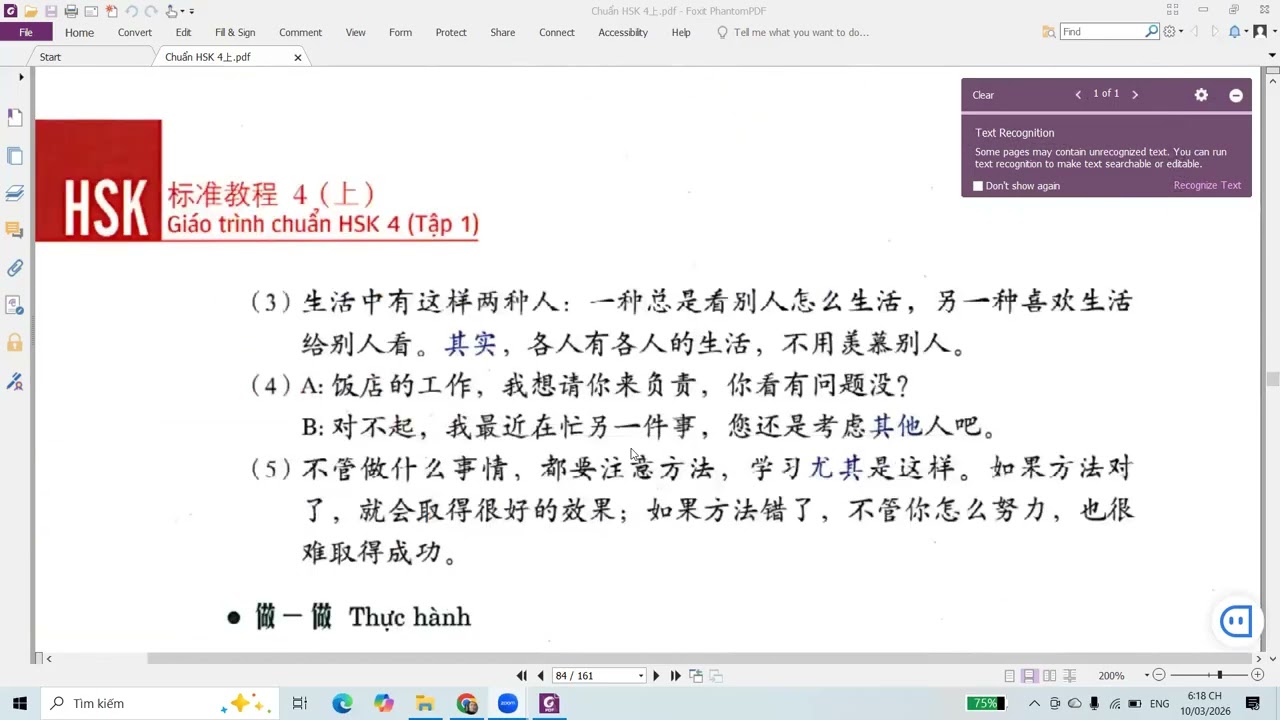Image resolution: width=1280 pixels, height=720 pixels.
Task: Expand the left navigation panel arrow
Action: point(21,77)
